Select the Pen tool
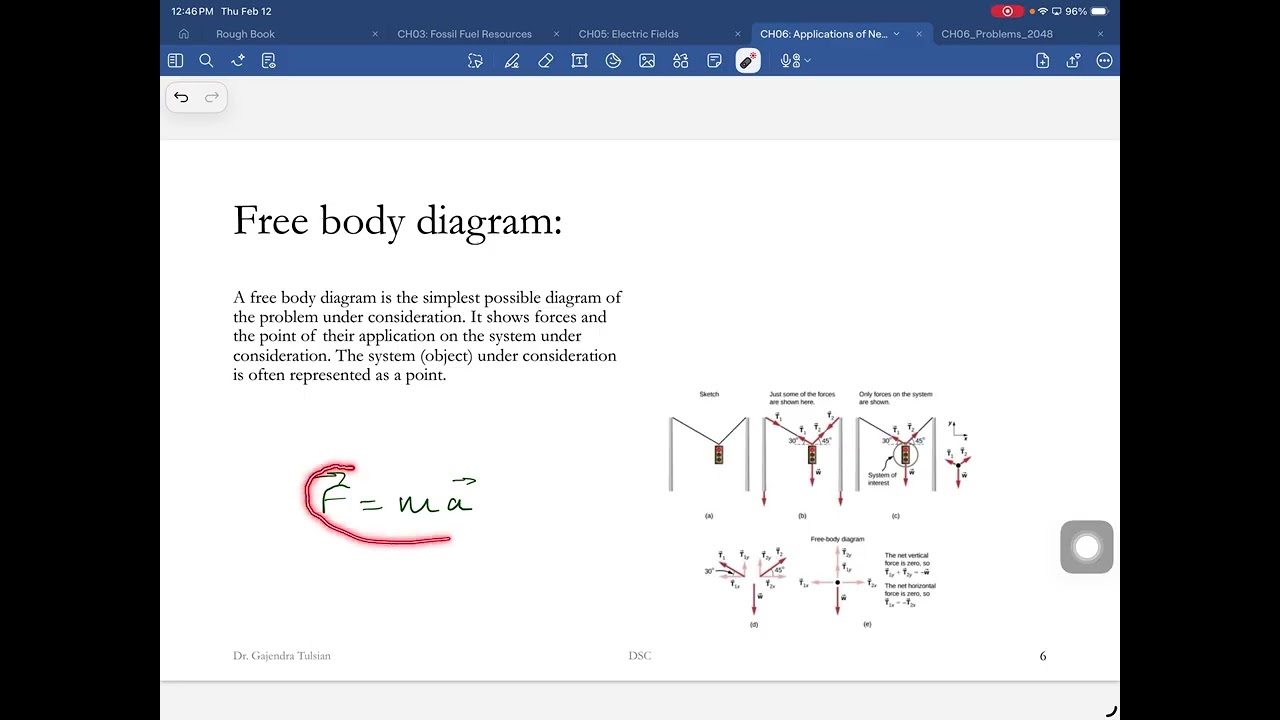The image size is (1280, 720). pos(512,61)
